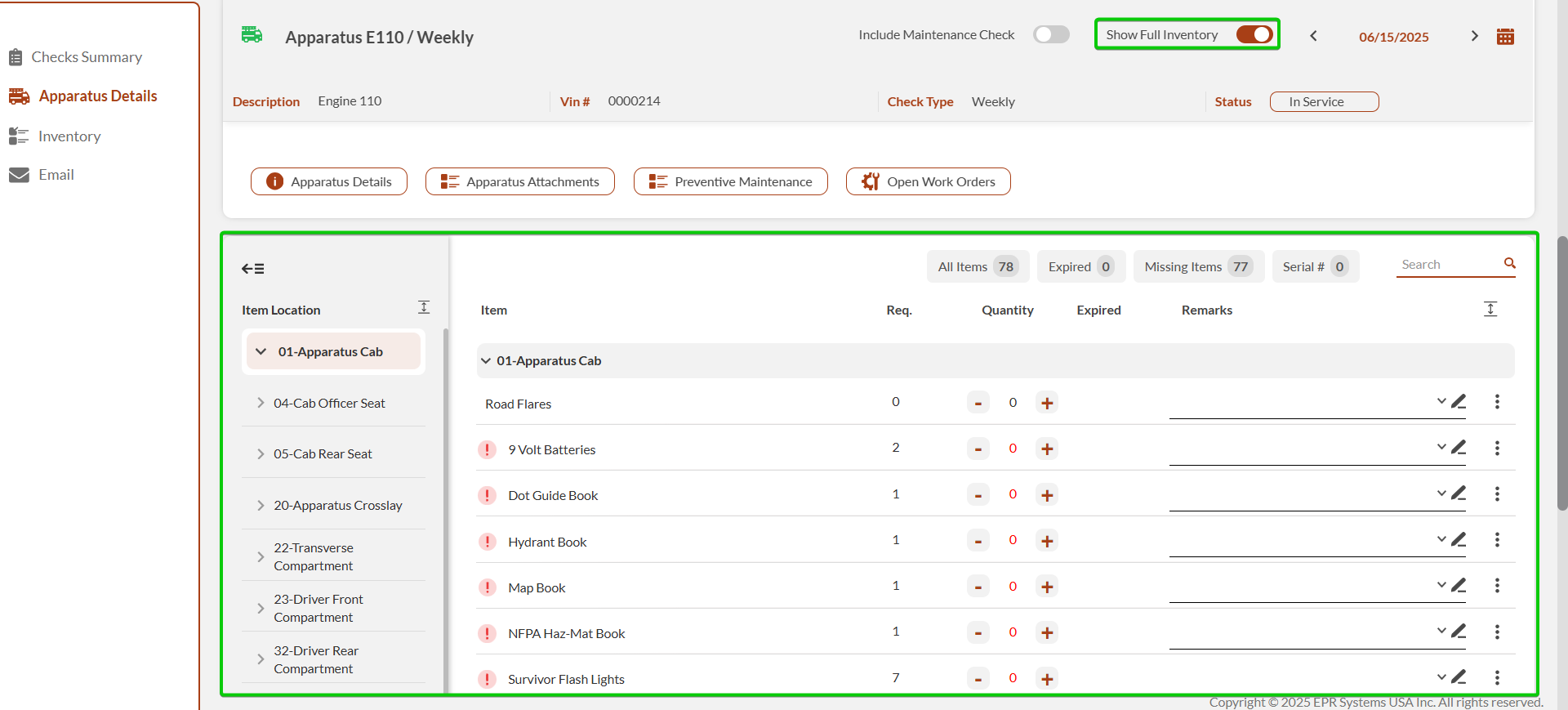Click warning icon beside 9 Volt Batteries
Screen dimensions: 1568x710
[x=488, y=449]
